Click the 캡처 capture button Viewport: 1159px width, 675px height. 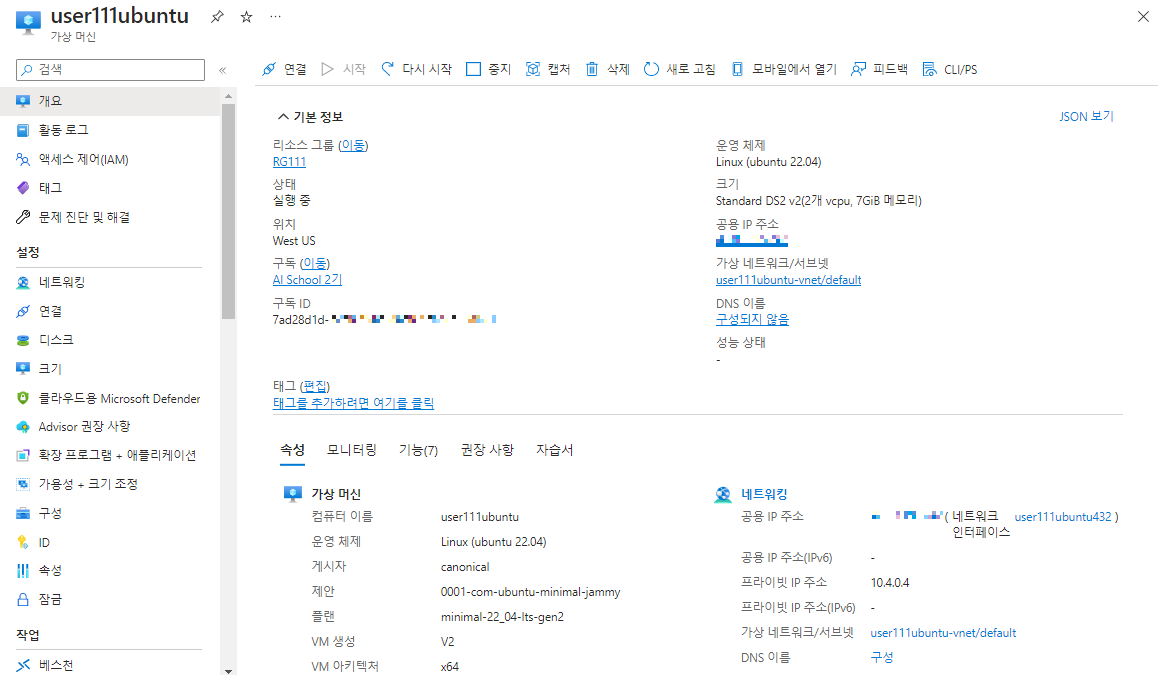point(548,69)
